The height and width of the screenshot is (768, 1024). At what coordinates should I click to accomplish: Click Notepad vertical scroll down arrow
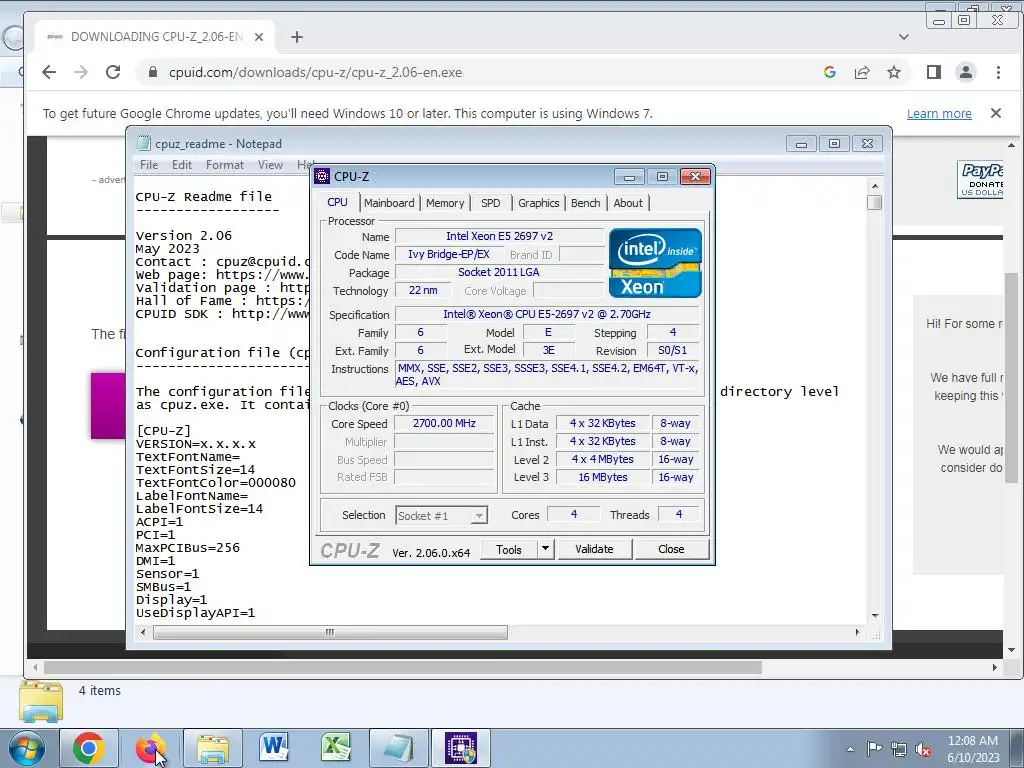coord(874,615)
